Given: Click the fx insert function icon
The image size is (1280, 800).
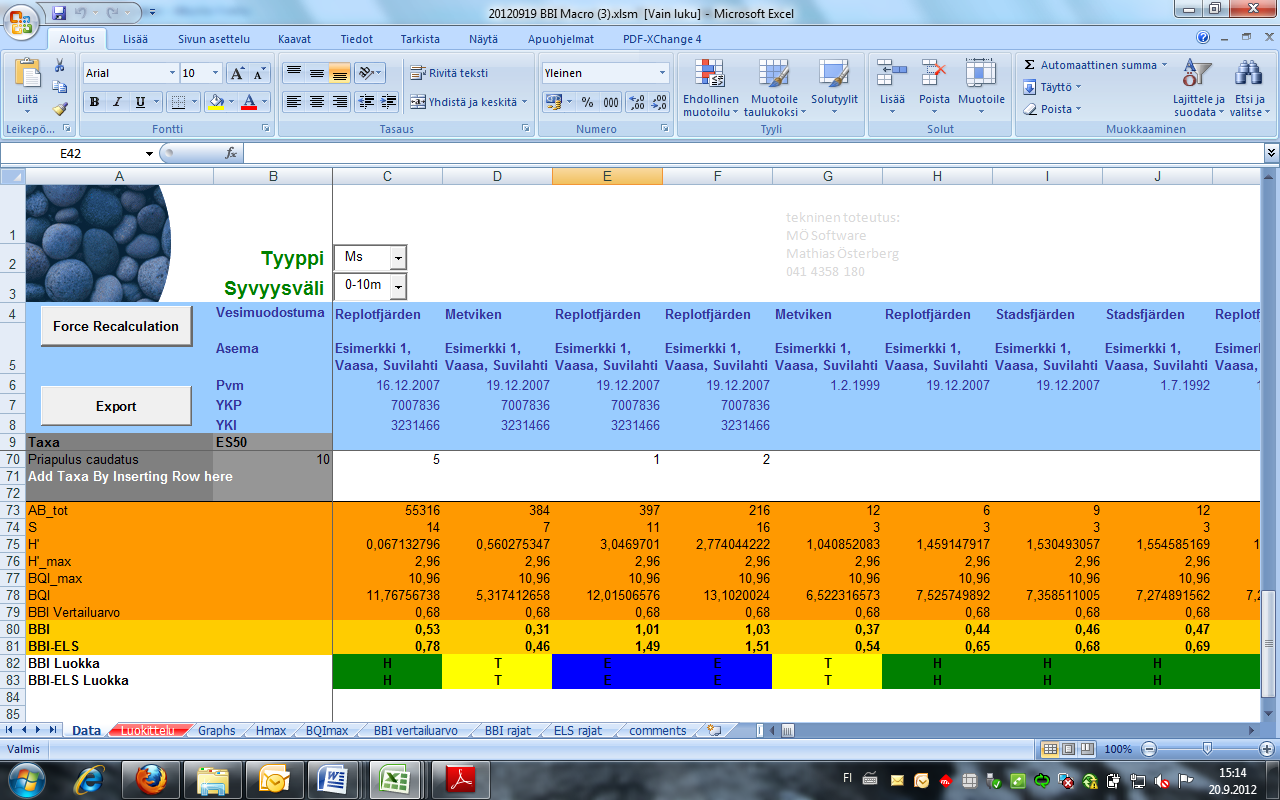Looking at the screenshot, I should (x=231, y=153).
